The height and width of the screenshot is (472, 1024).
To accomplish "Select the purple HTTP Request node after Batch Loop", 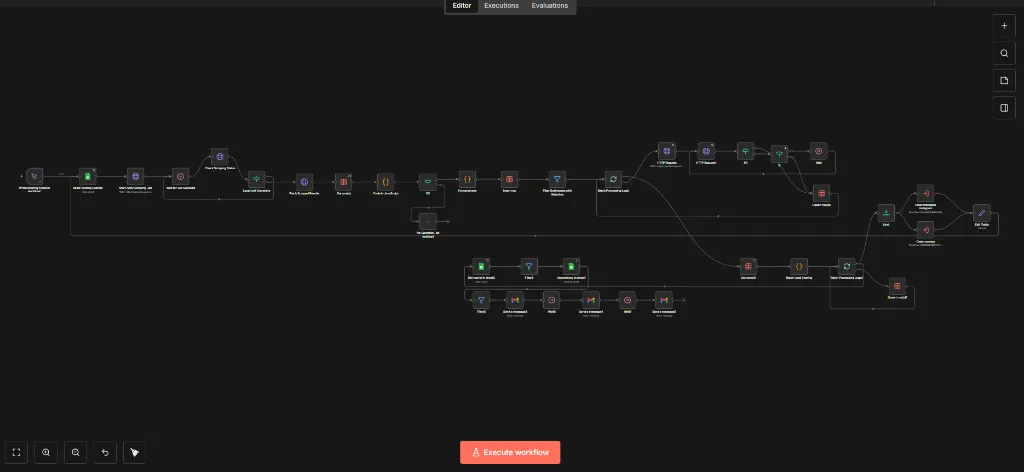I will 665,151.
